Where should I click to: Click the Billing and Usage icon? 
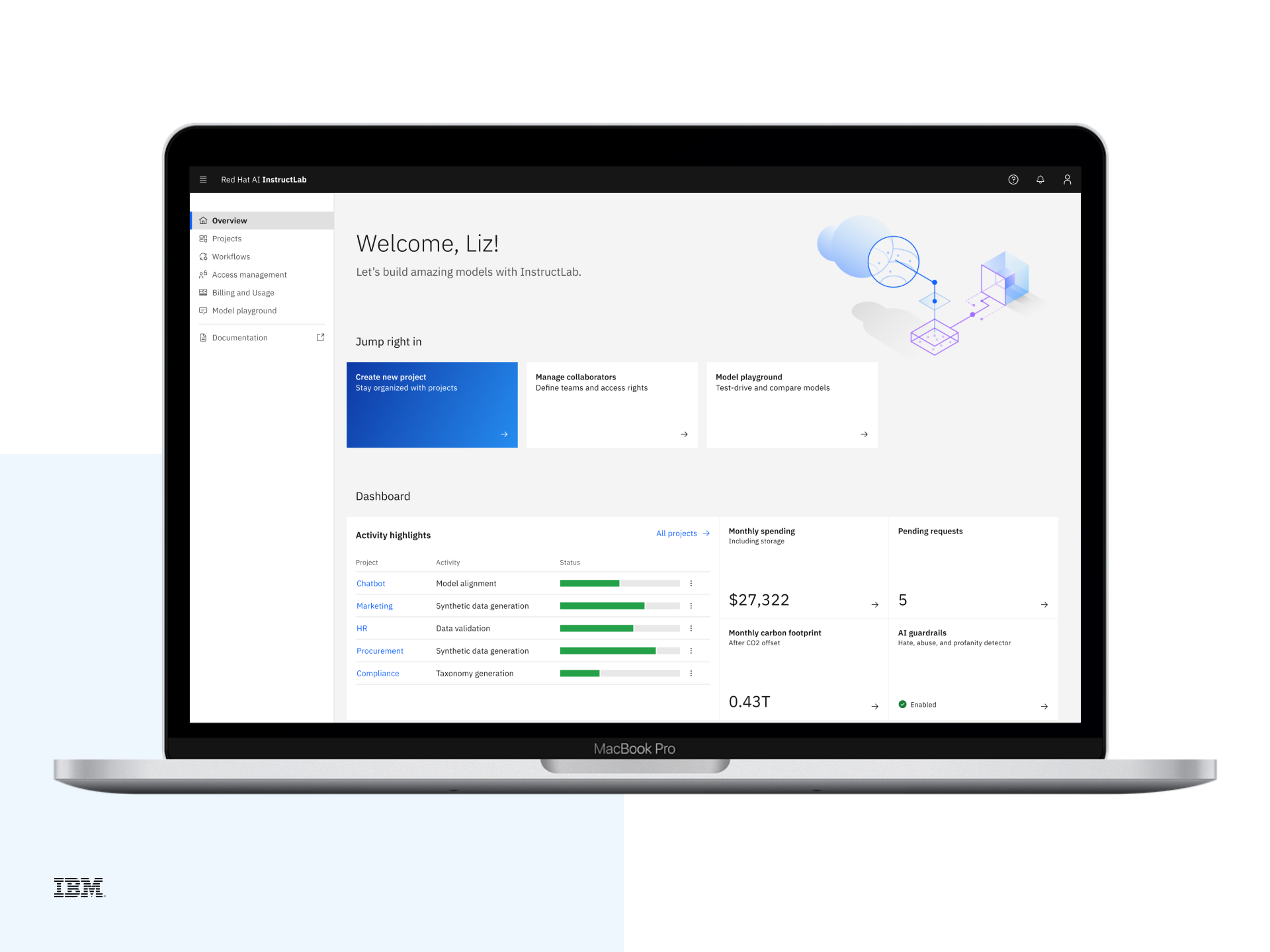pyautogui.click(x=203, y=292)
